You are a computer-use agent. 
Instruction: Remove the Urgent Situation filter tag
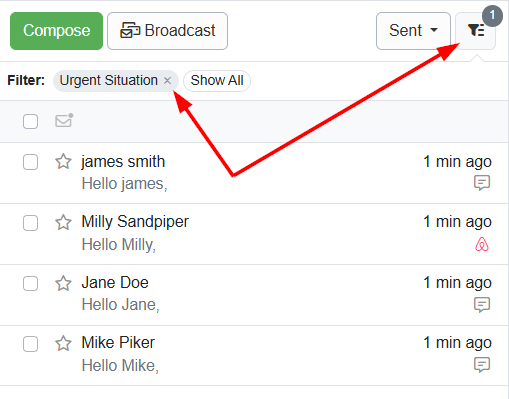coord(168,80)
